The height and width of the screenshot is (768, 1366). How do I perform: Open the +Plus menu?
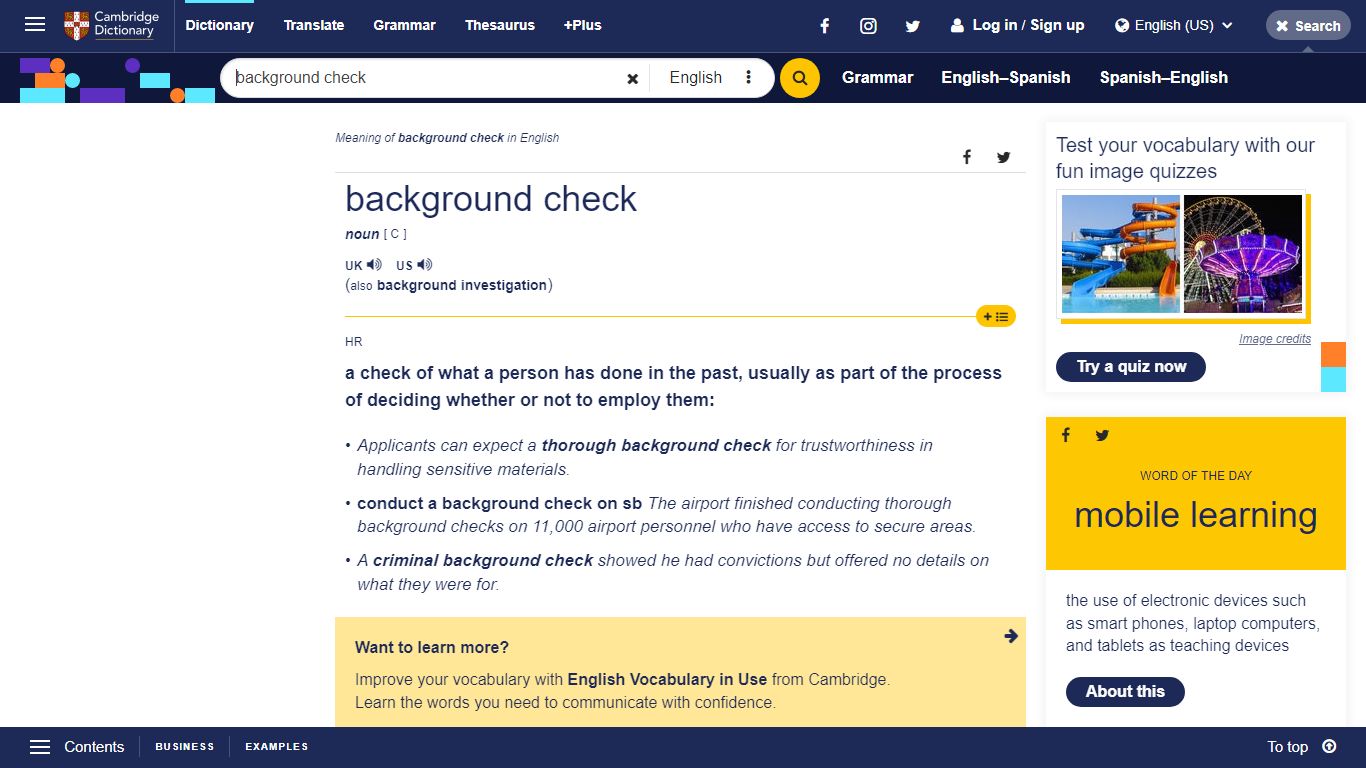tap(583, 25)
